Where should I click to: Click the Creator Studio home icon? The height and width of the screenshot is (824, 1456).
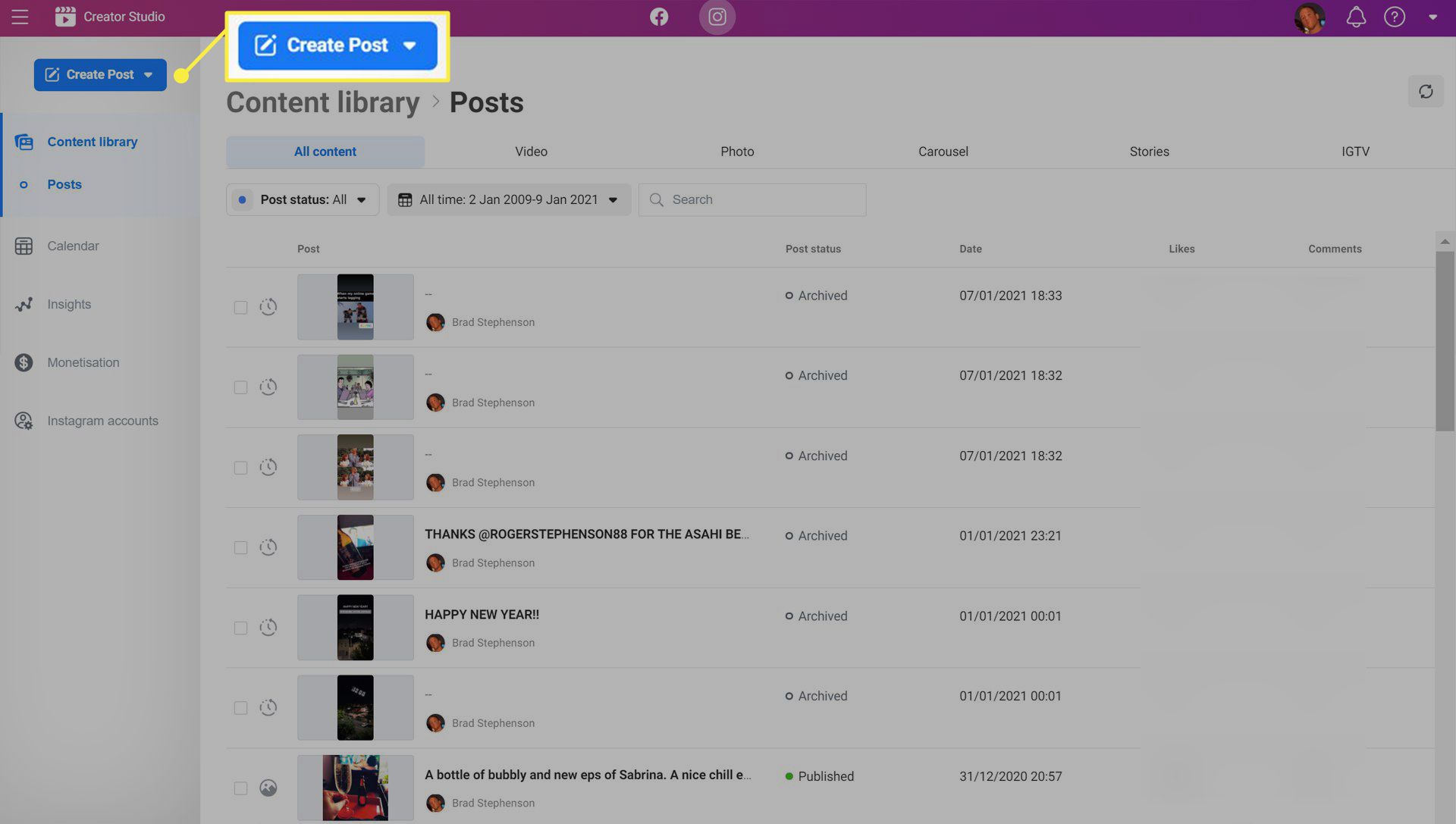64,16
